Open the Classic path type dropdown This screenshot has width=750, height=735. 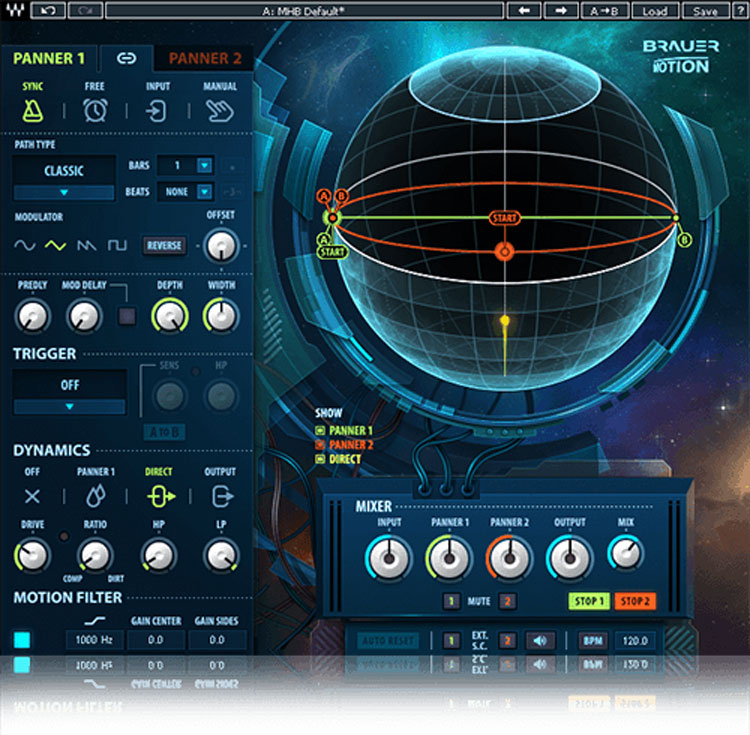pos(64,192)
